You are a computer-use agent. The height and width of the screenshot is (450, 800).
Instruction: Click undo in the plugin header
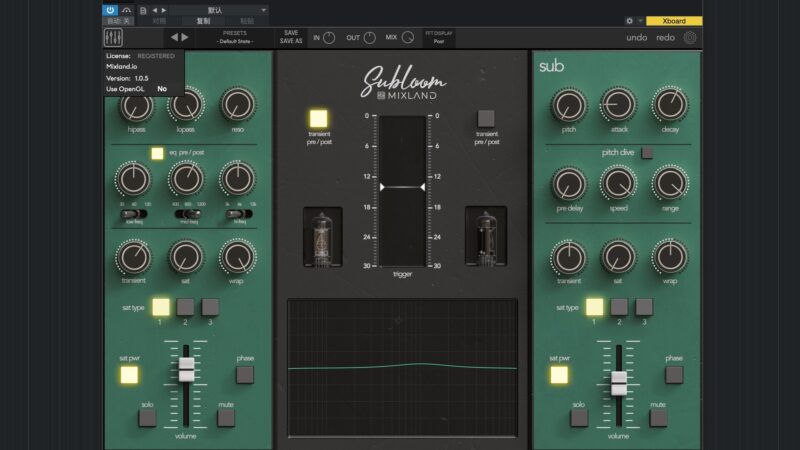(636, 38)
